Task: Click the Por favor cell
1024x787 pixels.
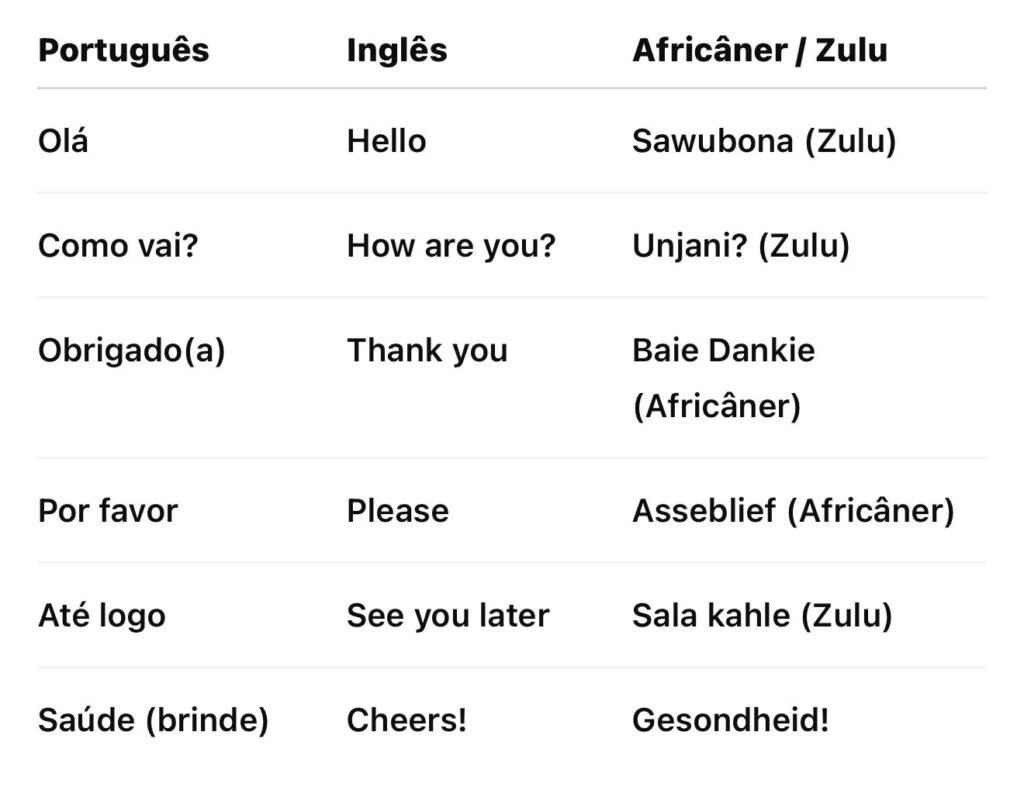Action: (x=108, y=511)
